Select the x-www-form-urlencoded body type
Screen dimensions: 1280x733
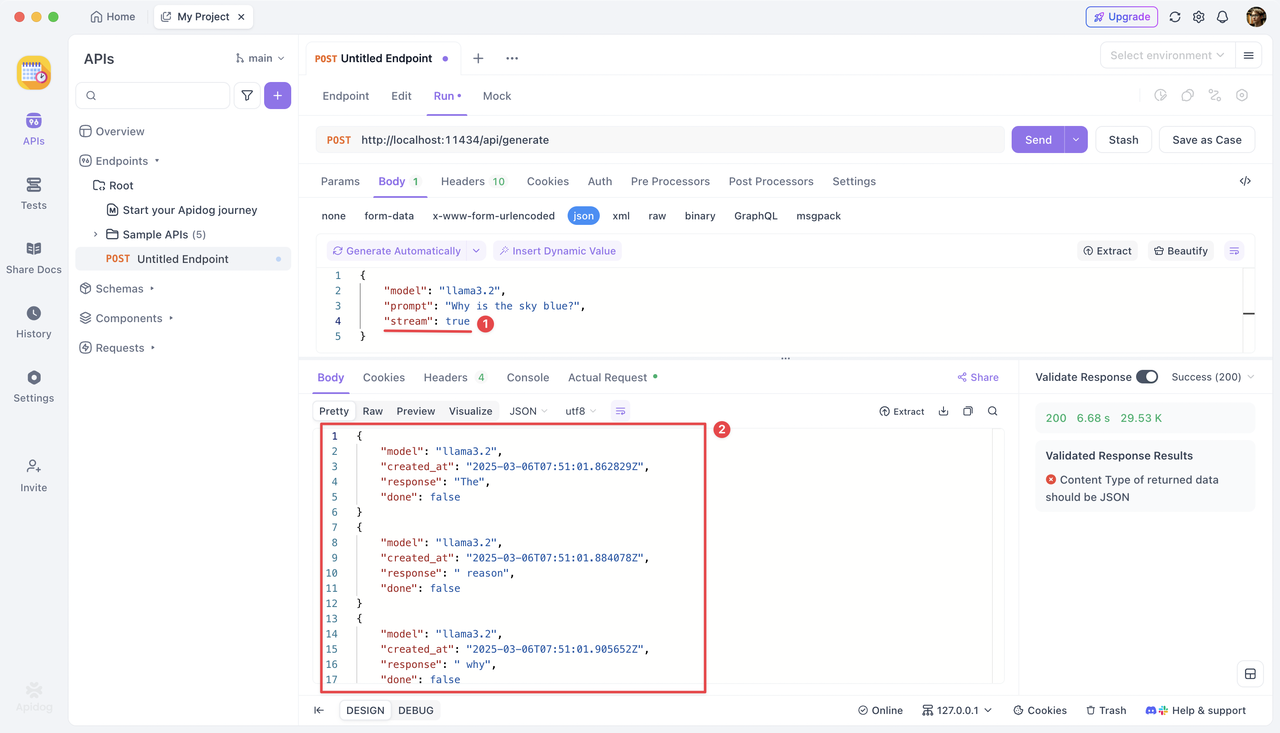coord(493,215)
